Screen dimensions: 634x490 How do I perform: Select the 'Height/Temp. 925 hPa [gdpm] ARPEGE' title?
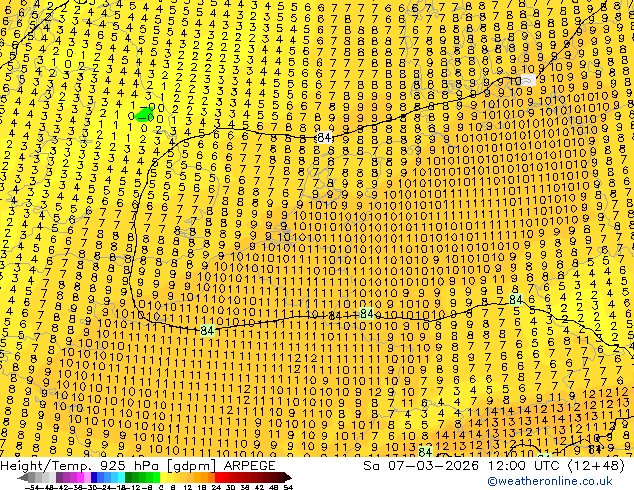tap(138, 466)
